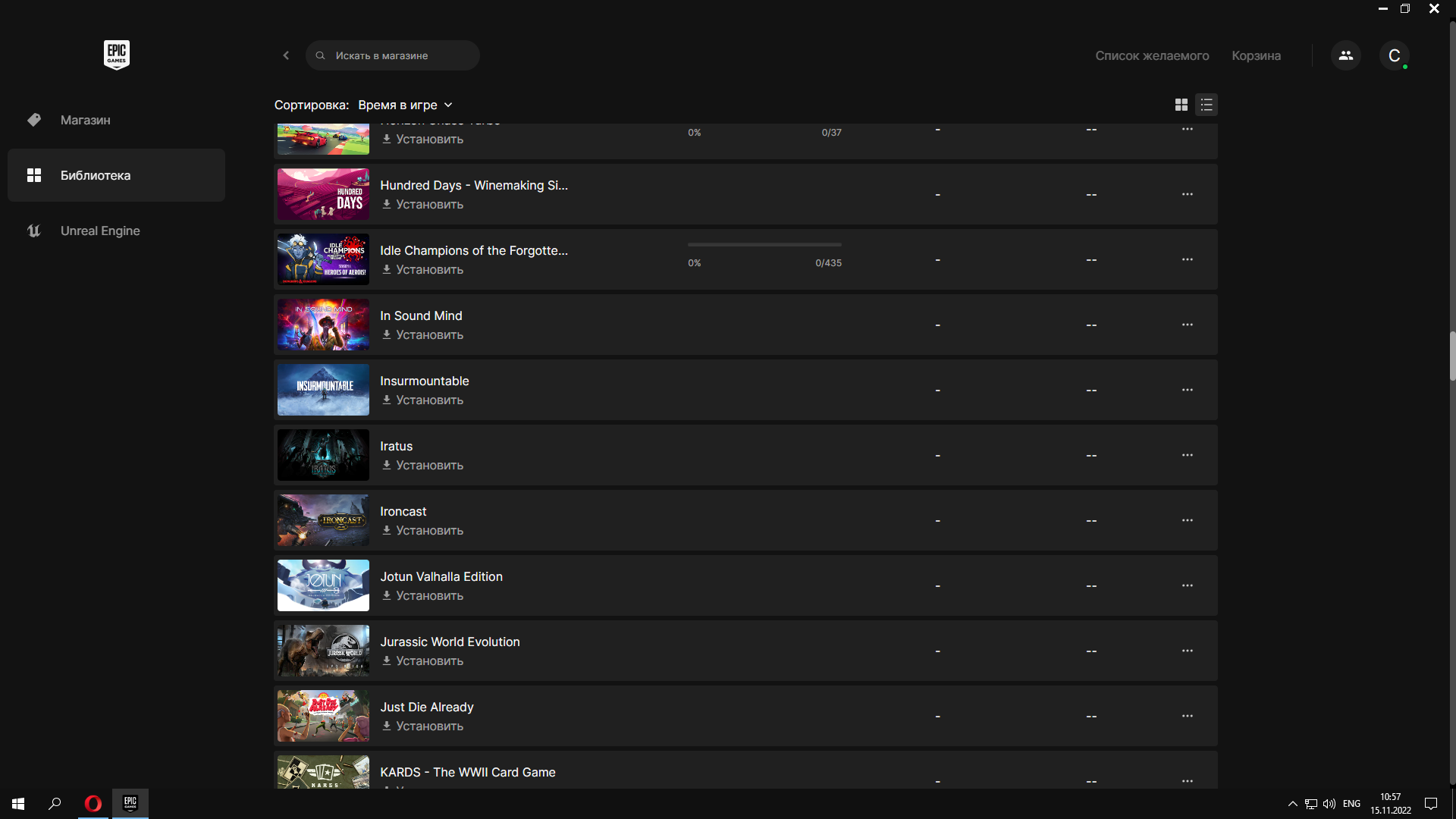Switch library to list view
Image resolution: width=1456 pixels, height=819 pixels.
click(x=1207, y=105)
